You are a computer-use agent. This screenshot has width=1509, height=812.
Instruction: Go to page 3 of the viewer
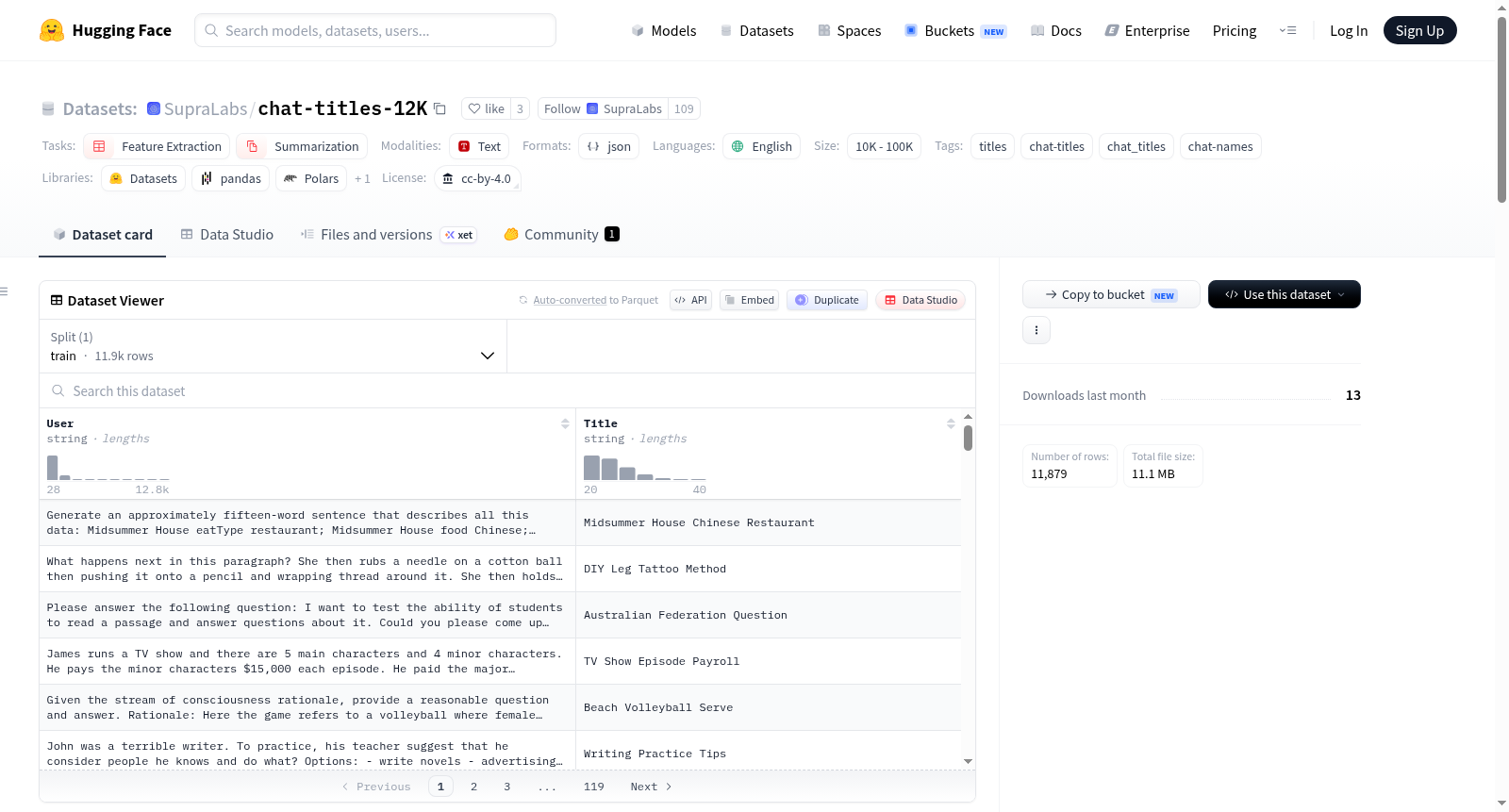[x=506, y=787]
